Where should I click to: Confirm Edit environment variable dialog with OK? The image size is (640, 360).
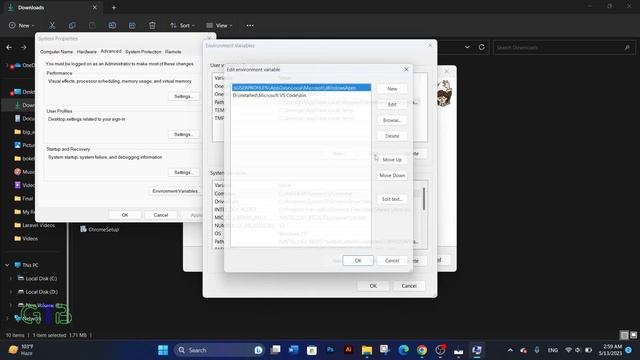pos(358,260)
